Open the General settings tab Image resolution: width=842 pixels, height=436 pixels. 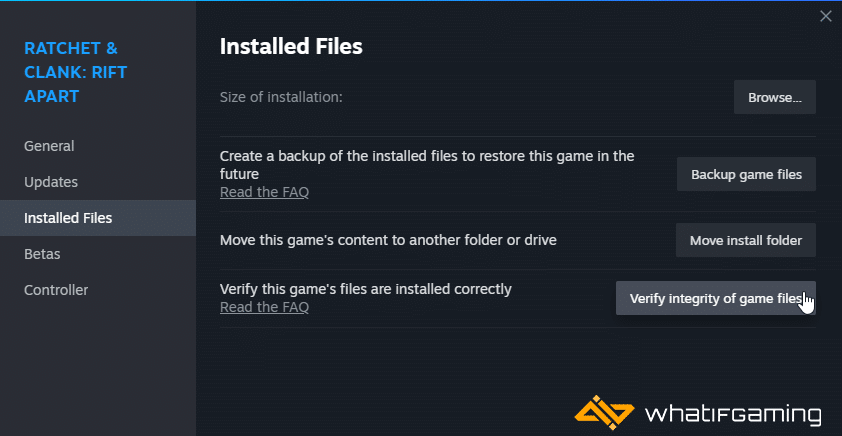(49, 146)
